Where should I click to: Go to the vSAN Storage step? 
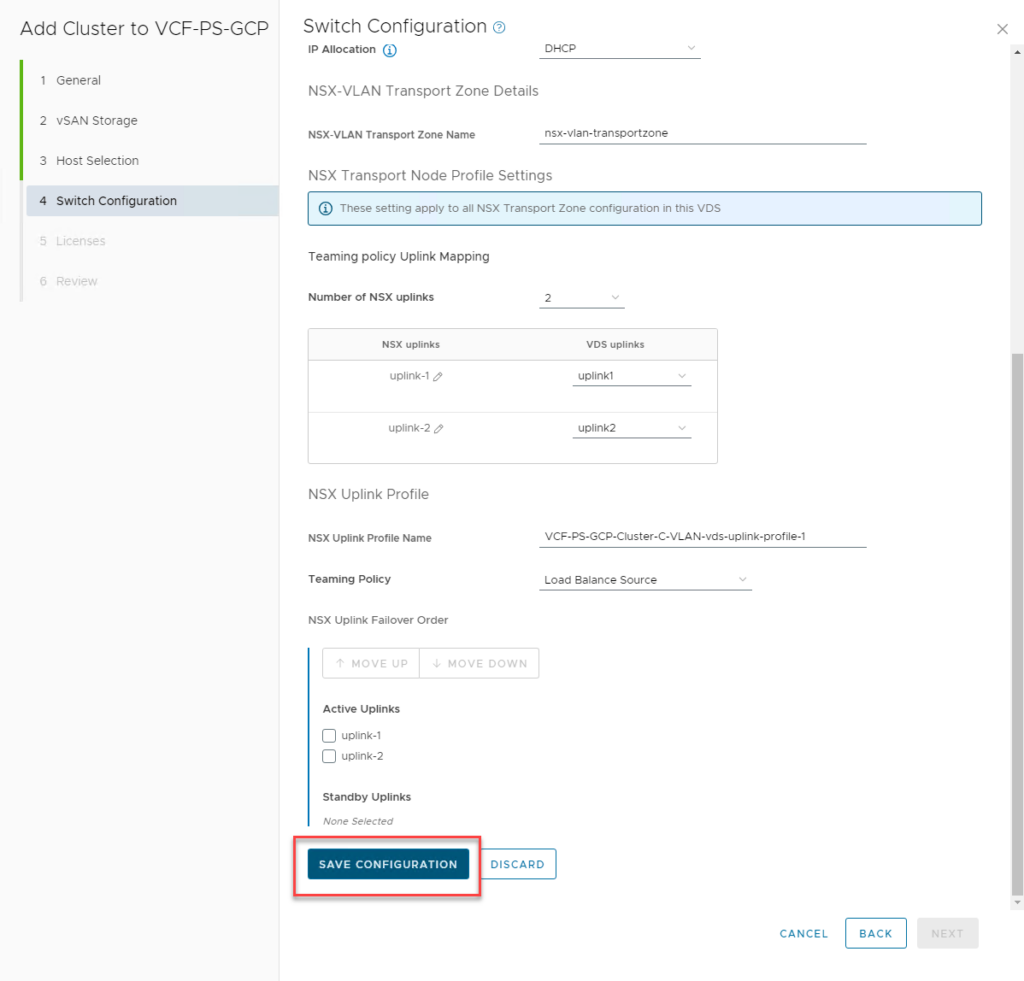click(x=96, y=120)
